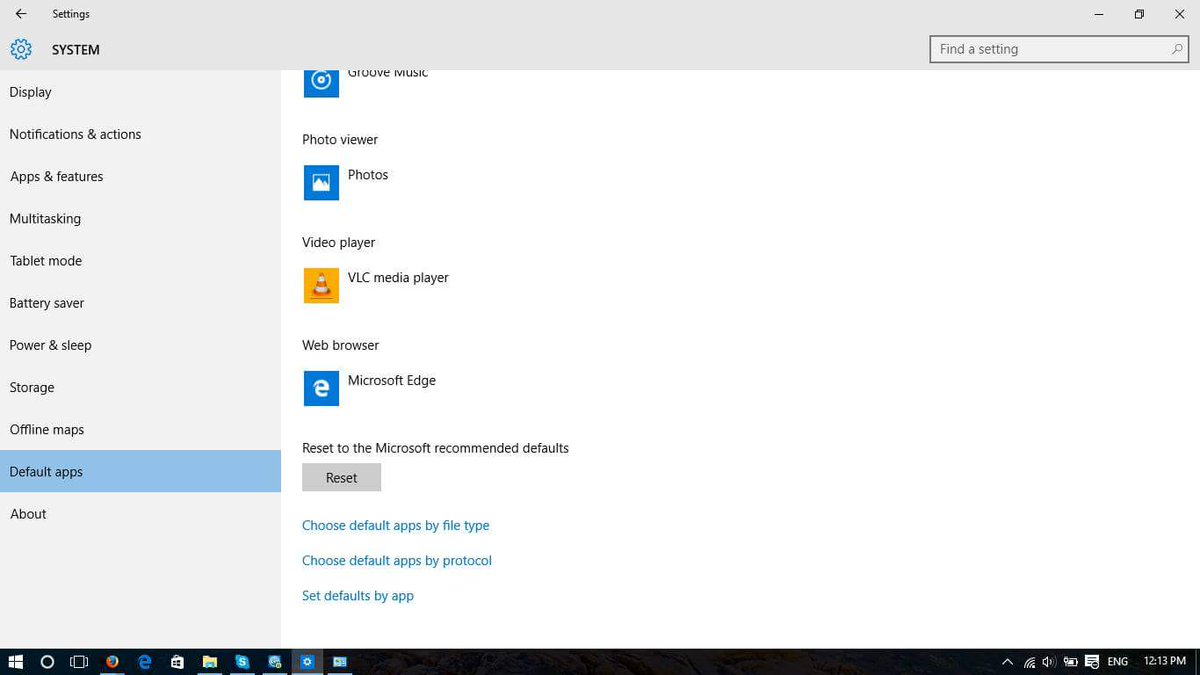
Task: Click the Microsoft Edge icon under Web browser
Action: point(321,388)
